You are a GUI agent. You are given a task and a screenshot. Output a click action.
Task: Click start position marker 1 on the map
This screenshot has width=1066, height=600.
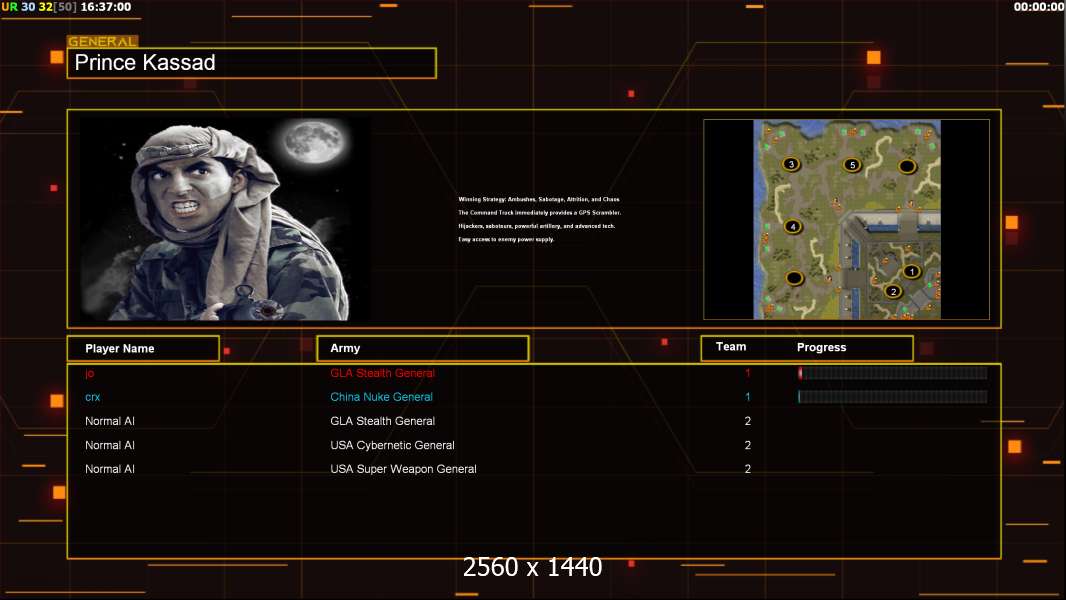(x=912, y=272)
